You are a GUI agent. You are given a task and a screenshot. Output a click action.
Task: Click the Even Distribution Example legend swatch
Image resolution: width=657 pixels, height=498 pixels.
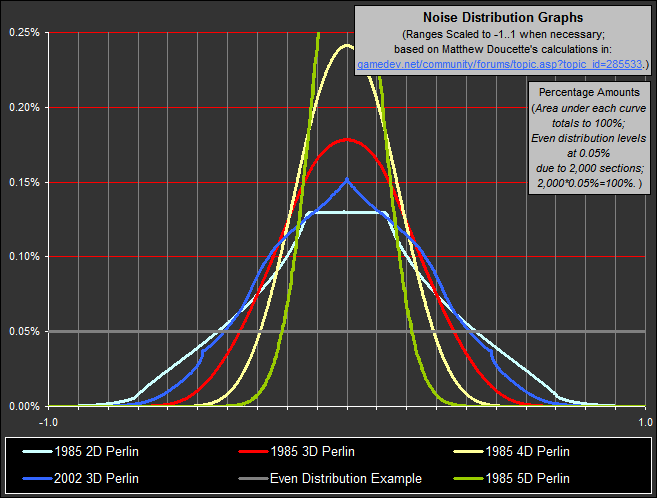click(x=253, y=478)
